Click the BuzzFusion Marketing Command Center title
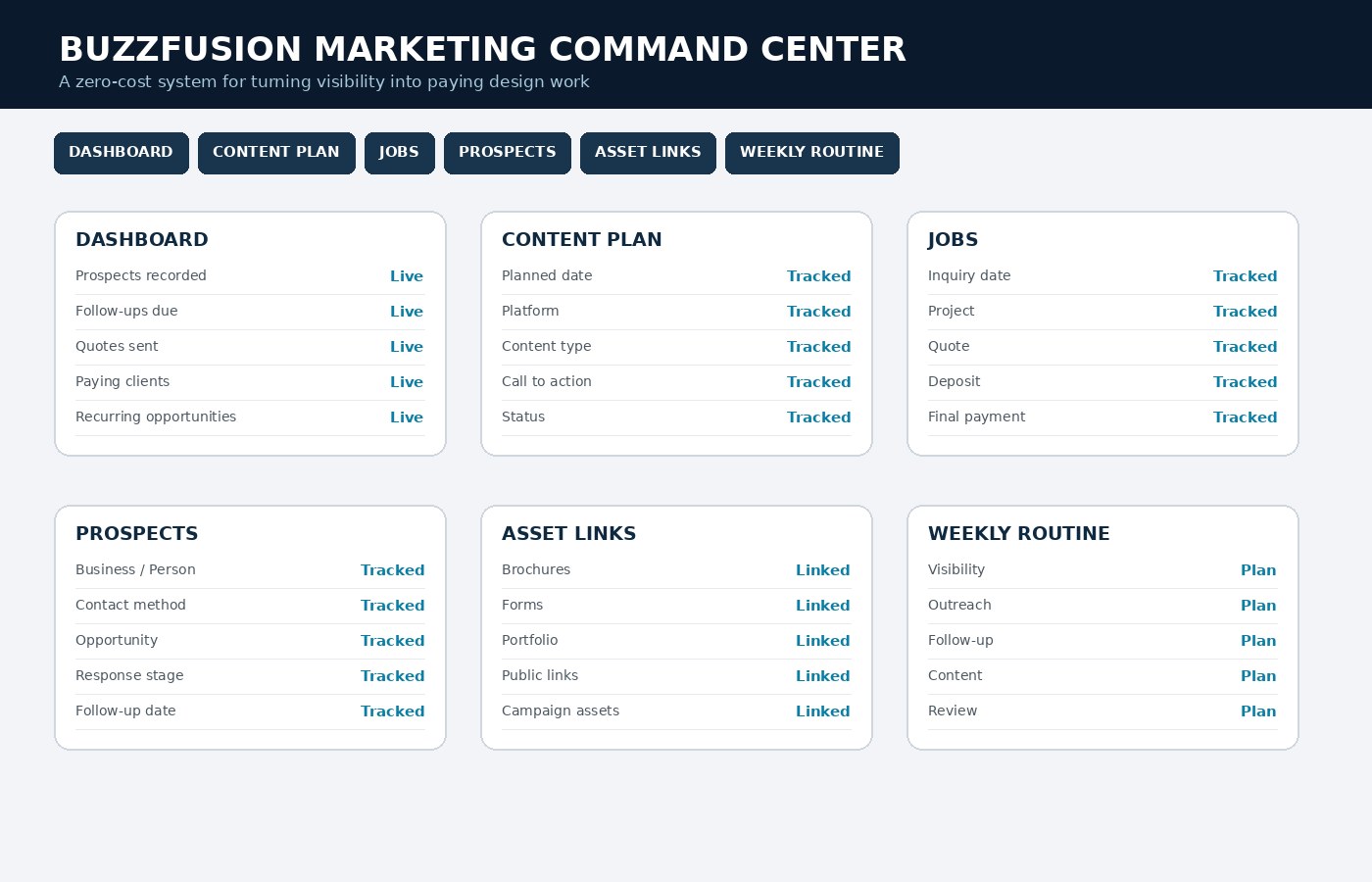This screenshot has height=882, width=1372. pos(483,49)
